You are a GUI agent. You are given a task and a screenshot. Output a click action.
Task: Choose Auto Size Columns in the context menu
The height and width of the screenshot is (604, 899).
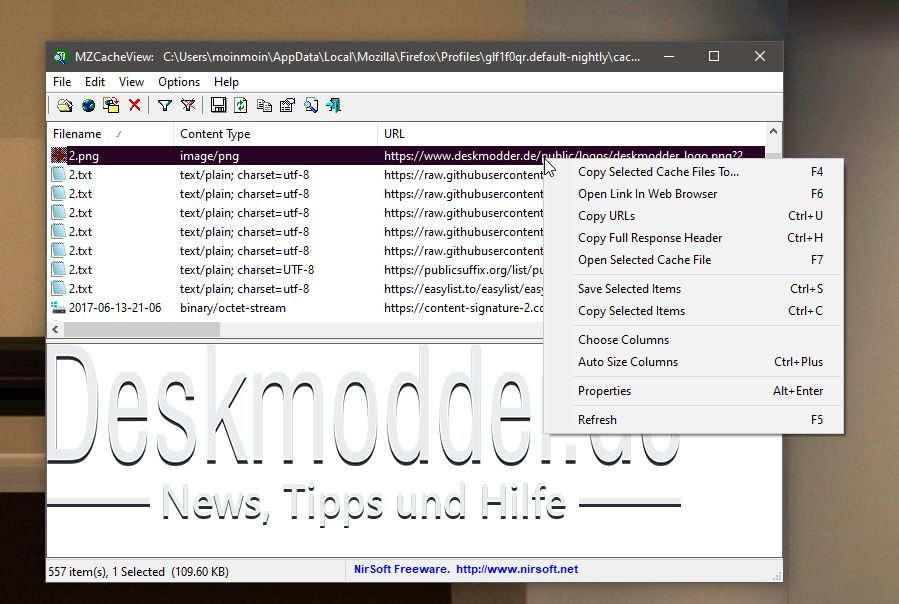pyautogui.click(x=694, y=362)
